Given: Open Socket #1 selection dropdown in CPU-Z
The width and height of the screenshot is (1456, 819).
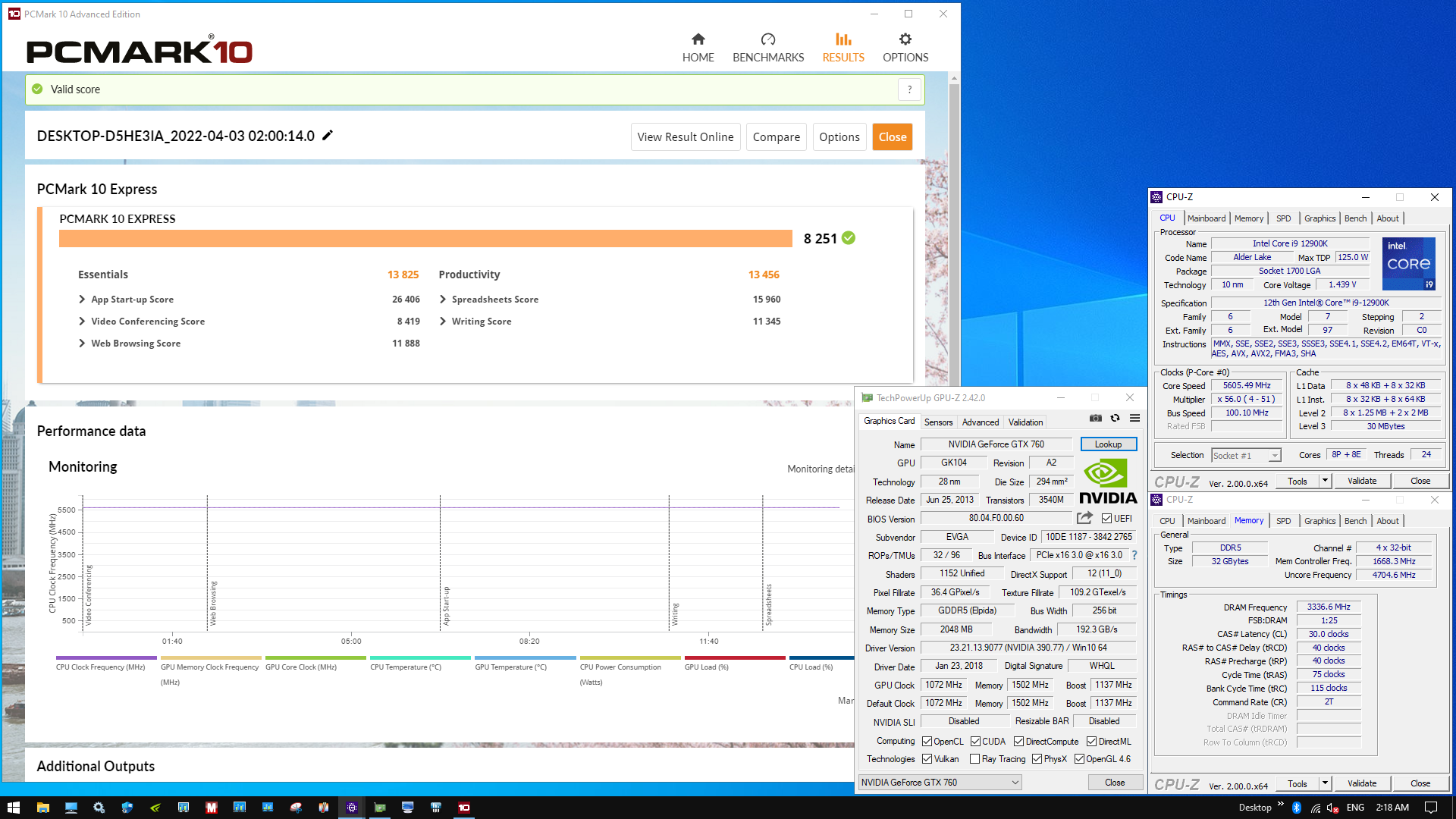Looking at the screenshot, I should coord(1246,455).
